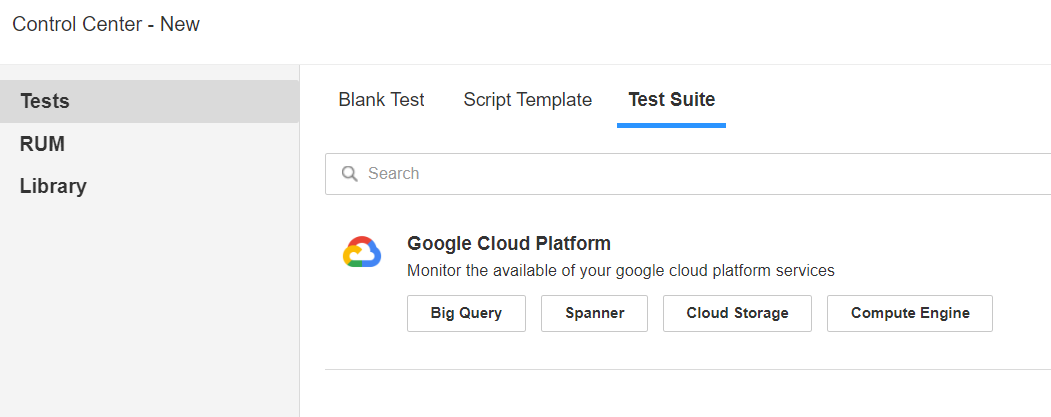Launch the Compute Engine test button
Screen dimensions: 1051x417
tap(910, 313)
